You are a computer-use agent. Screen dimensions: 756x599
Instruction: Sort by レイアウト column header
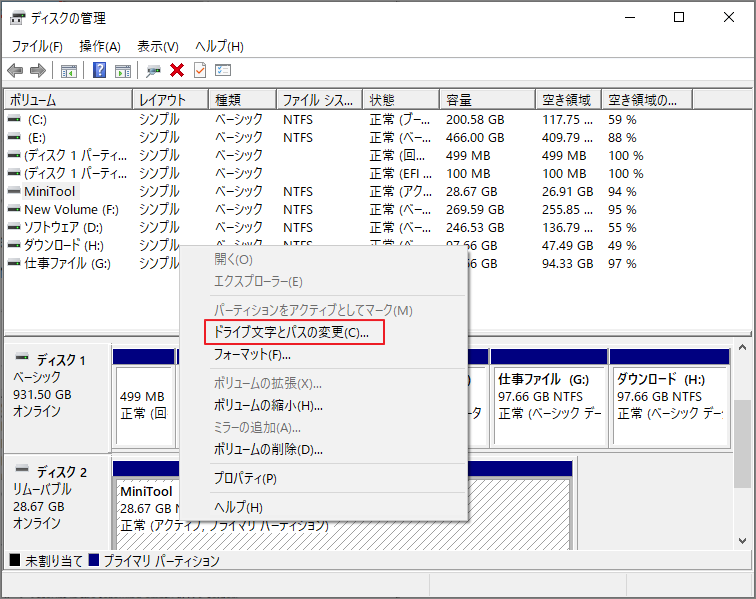pos(171,100)
